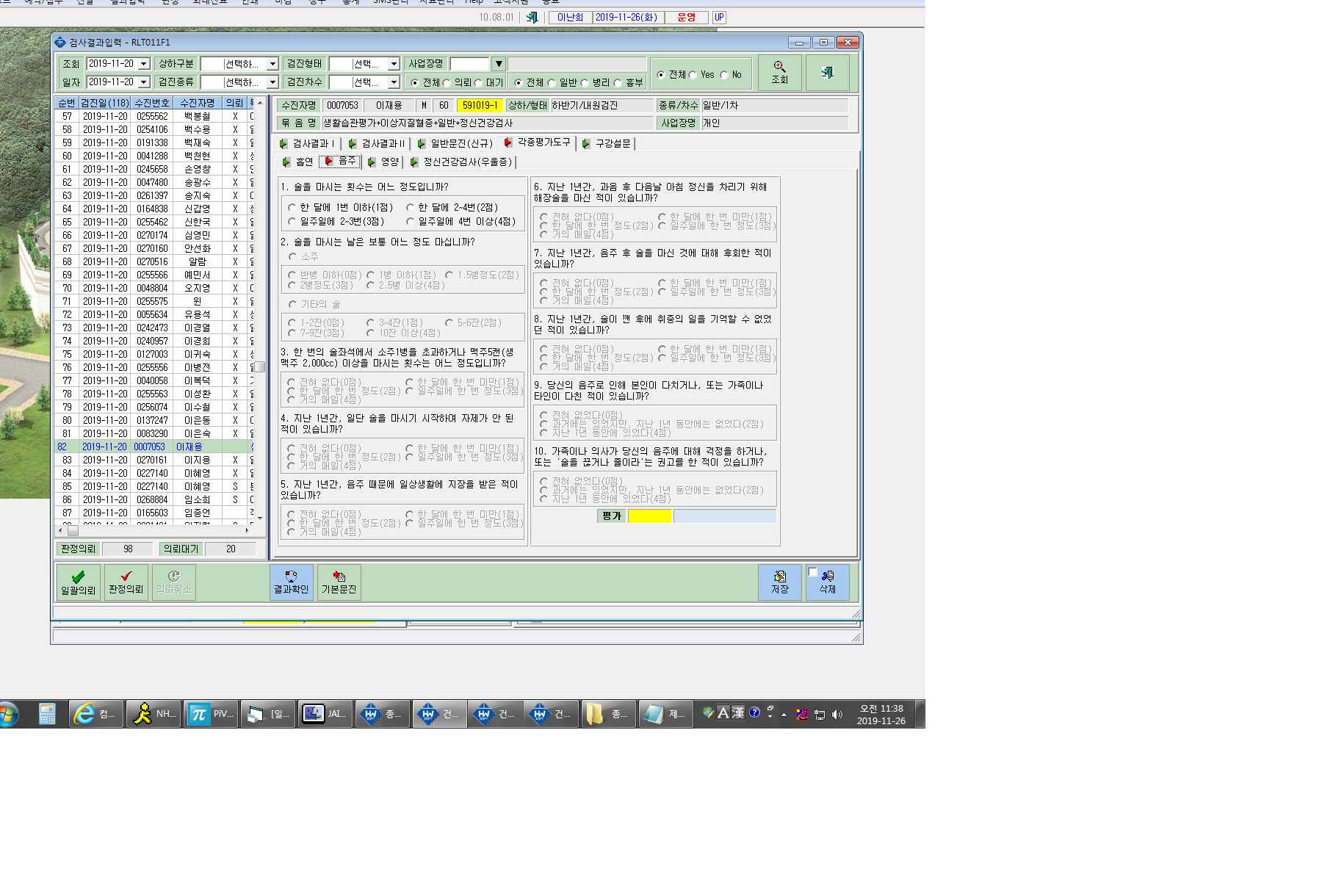The image size is (1322, 896).
Task: Click the 조회 magnifier search button
Action: [779, 73]
